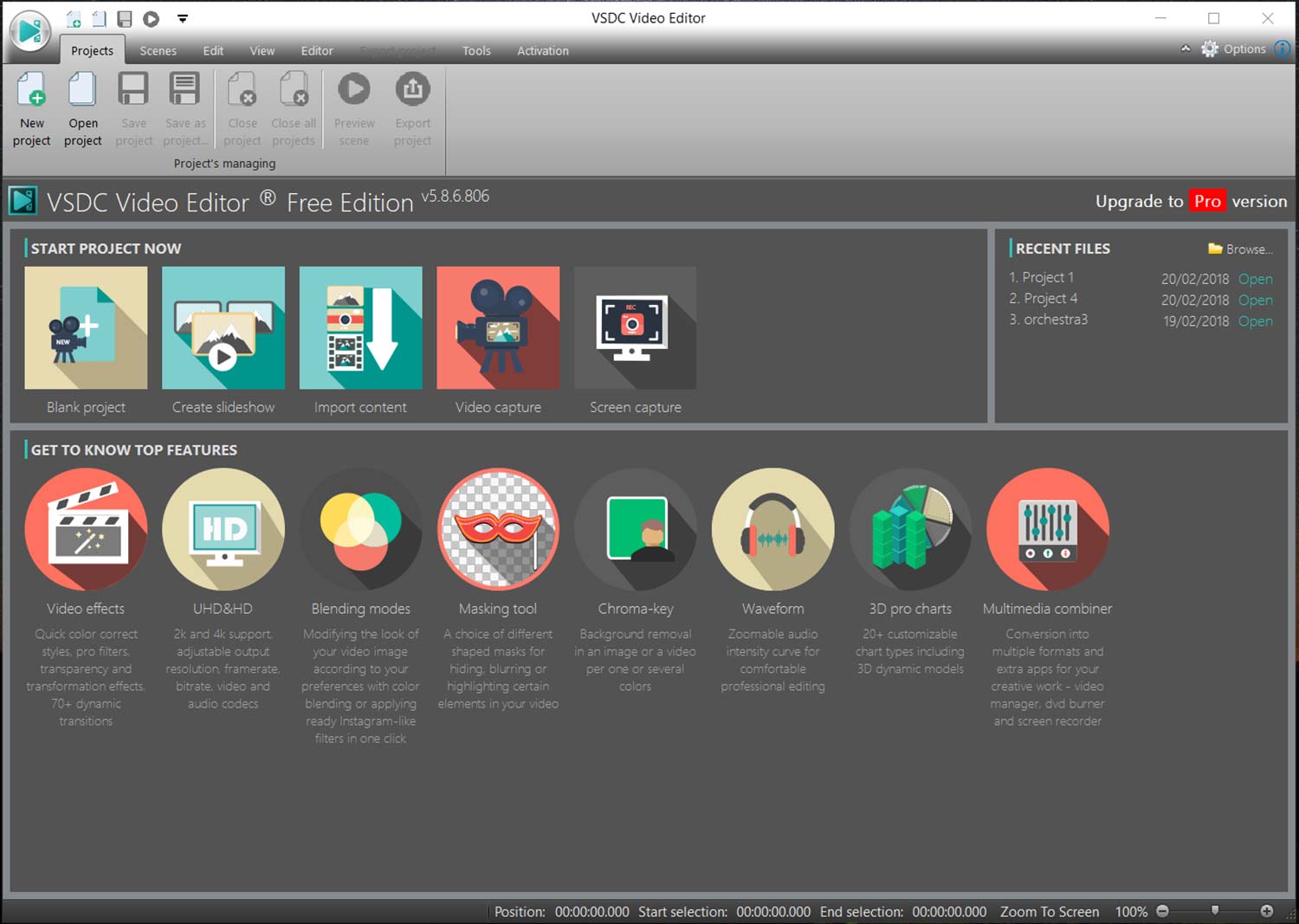1299x924 pixels.
Task: View the Chroma-key feature icon
Action: (x=635, y=529)
